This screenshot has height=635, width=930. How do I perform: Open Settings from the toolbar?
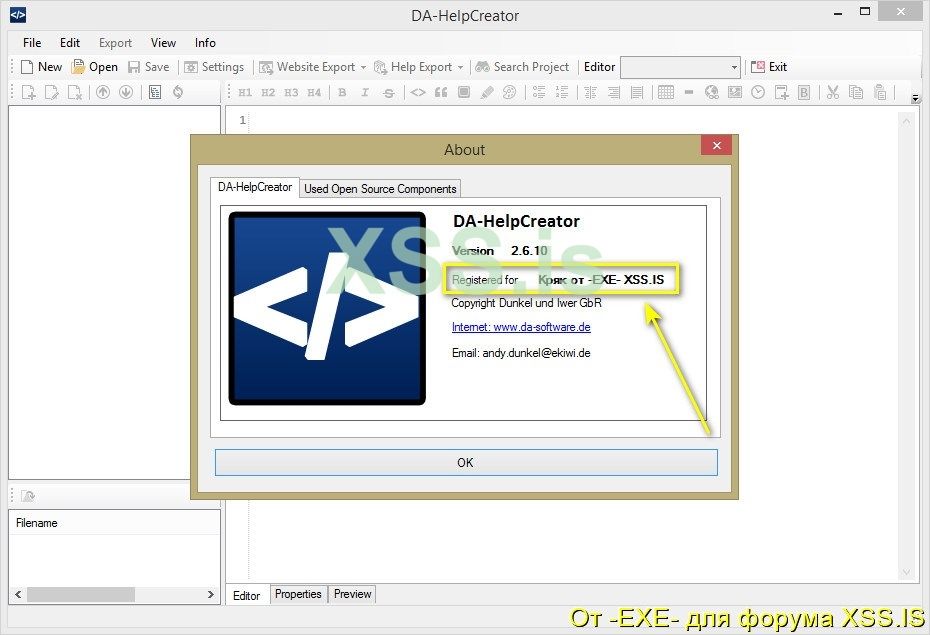(x=214, y=67)
